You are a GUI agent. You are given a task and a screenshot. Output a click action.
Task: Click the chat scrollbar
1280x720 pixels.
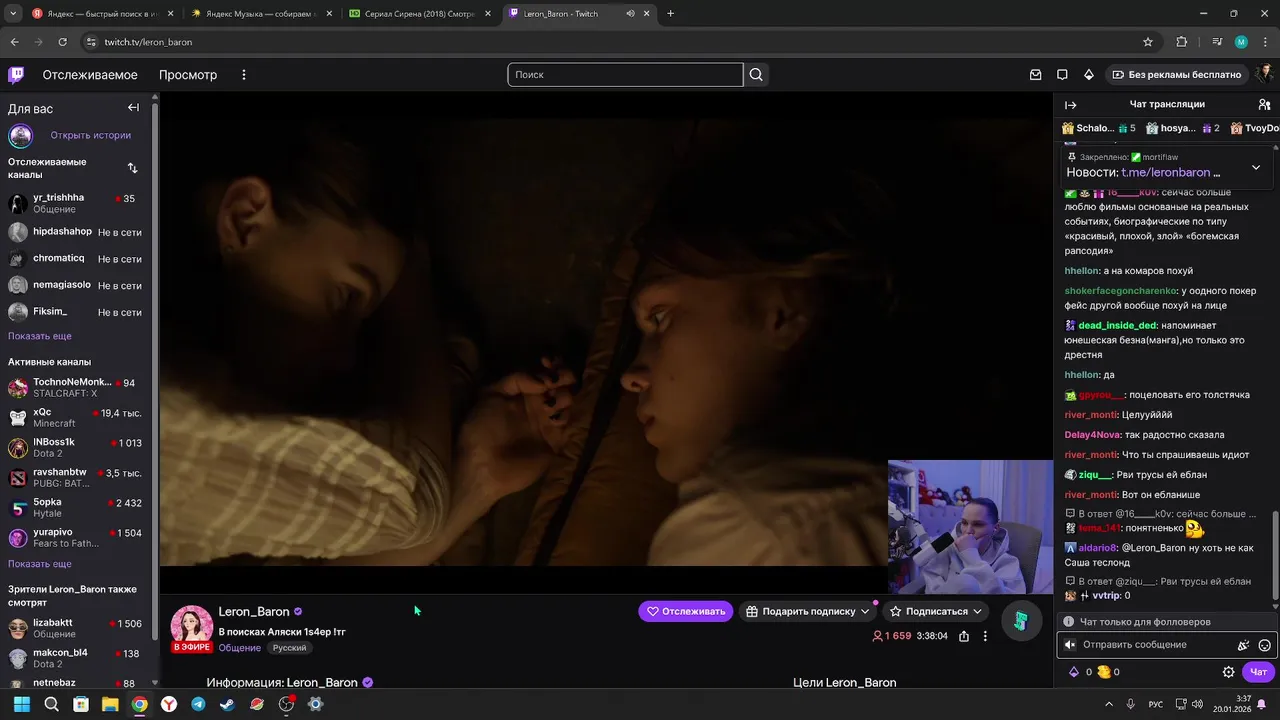point(1275,555)
